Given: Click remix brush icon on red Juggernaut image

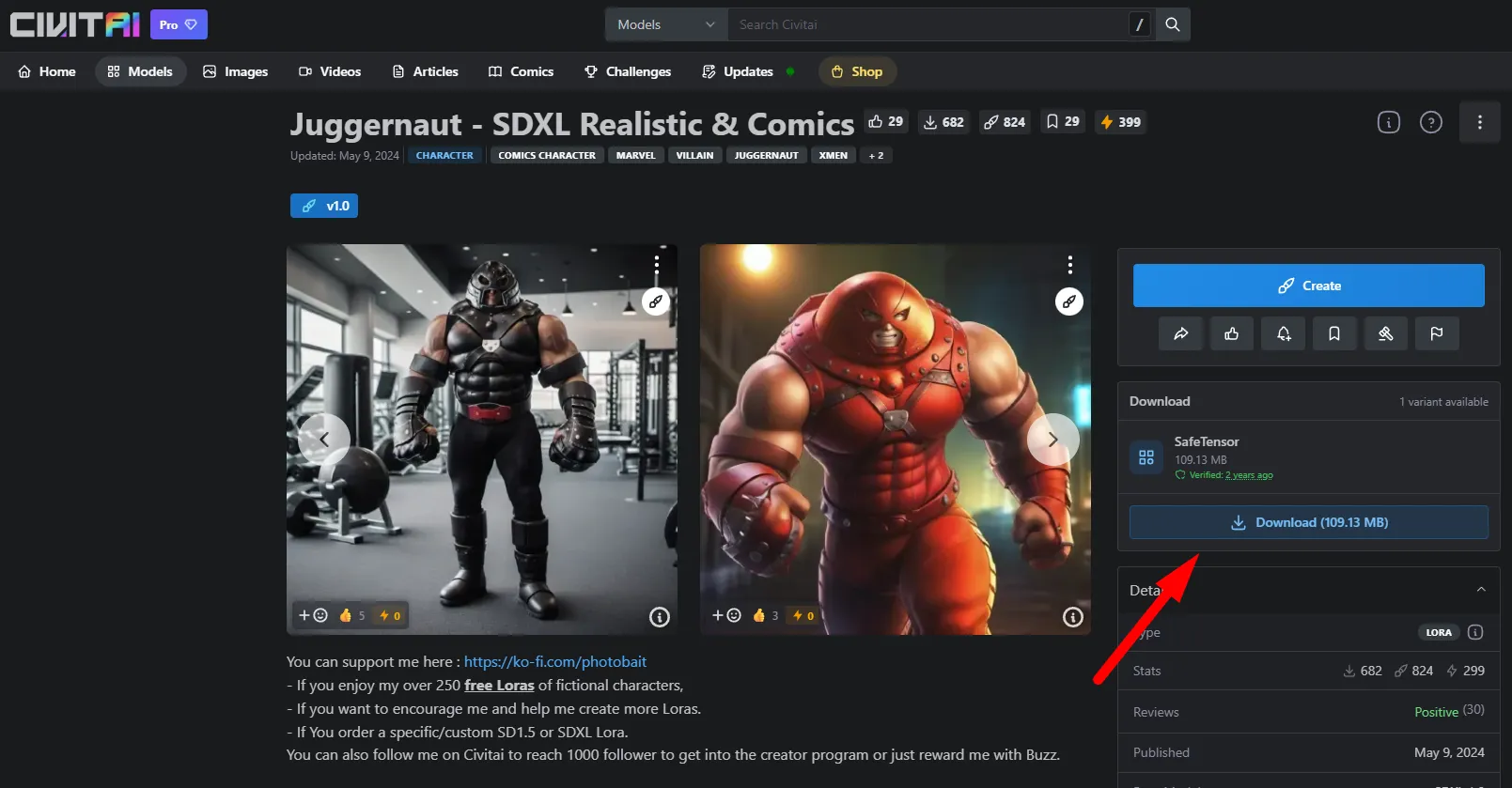Looking at the screenshot, I should pos(1069,301).
